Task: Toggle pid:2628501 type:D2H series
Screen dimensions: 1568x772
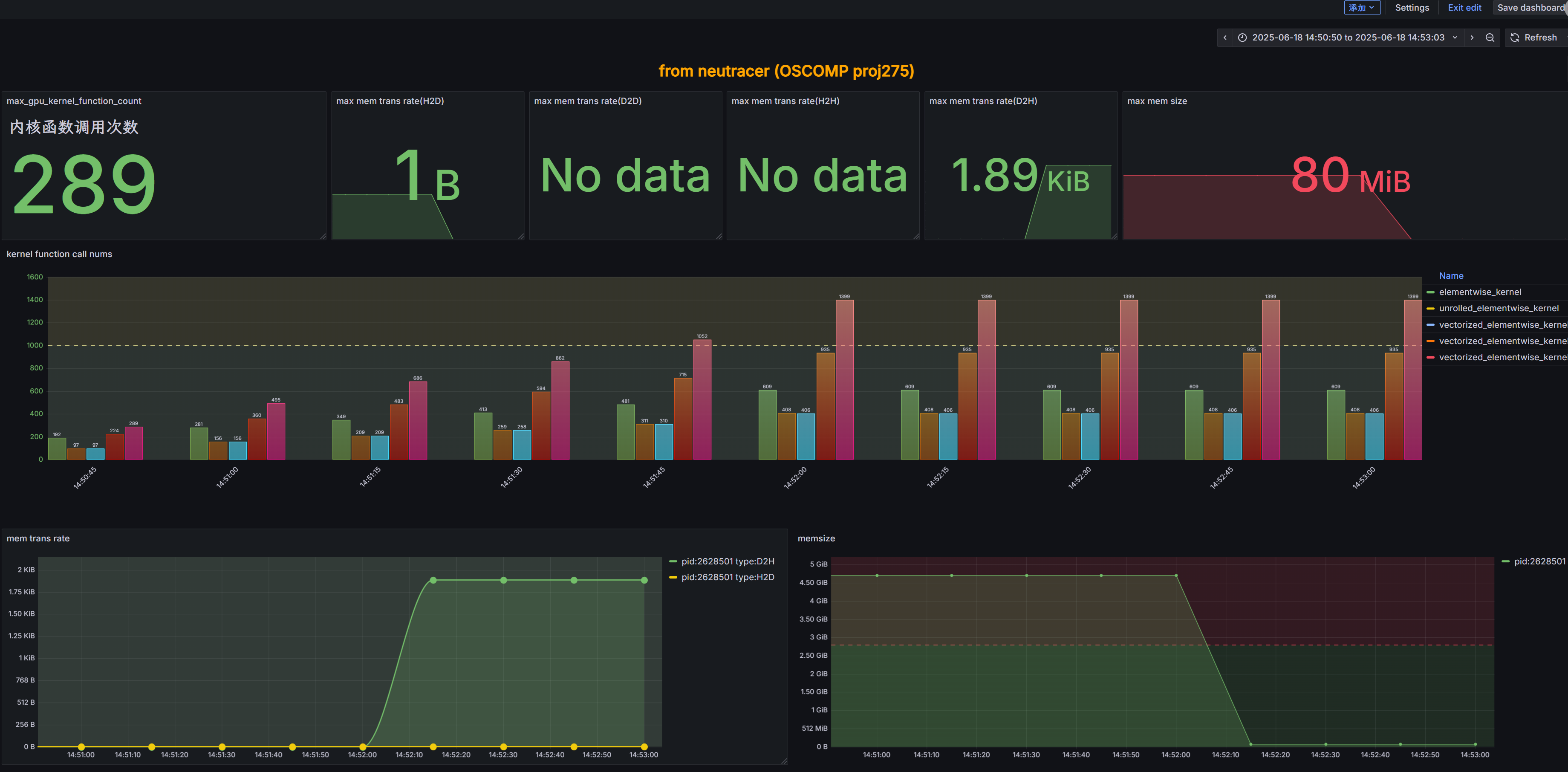Action: point(728,561)
